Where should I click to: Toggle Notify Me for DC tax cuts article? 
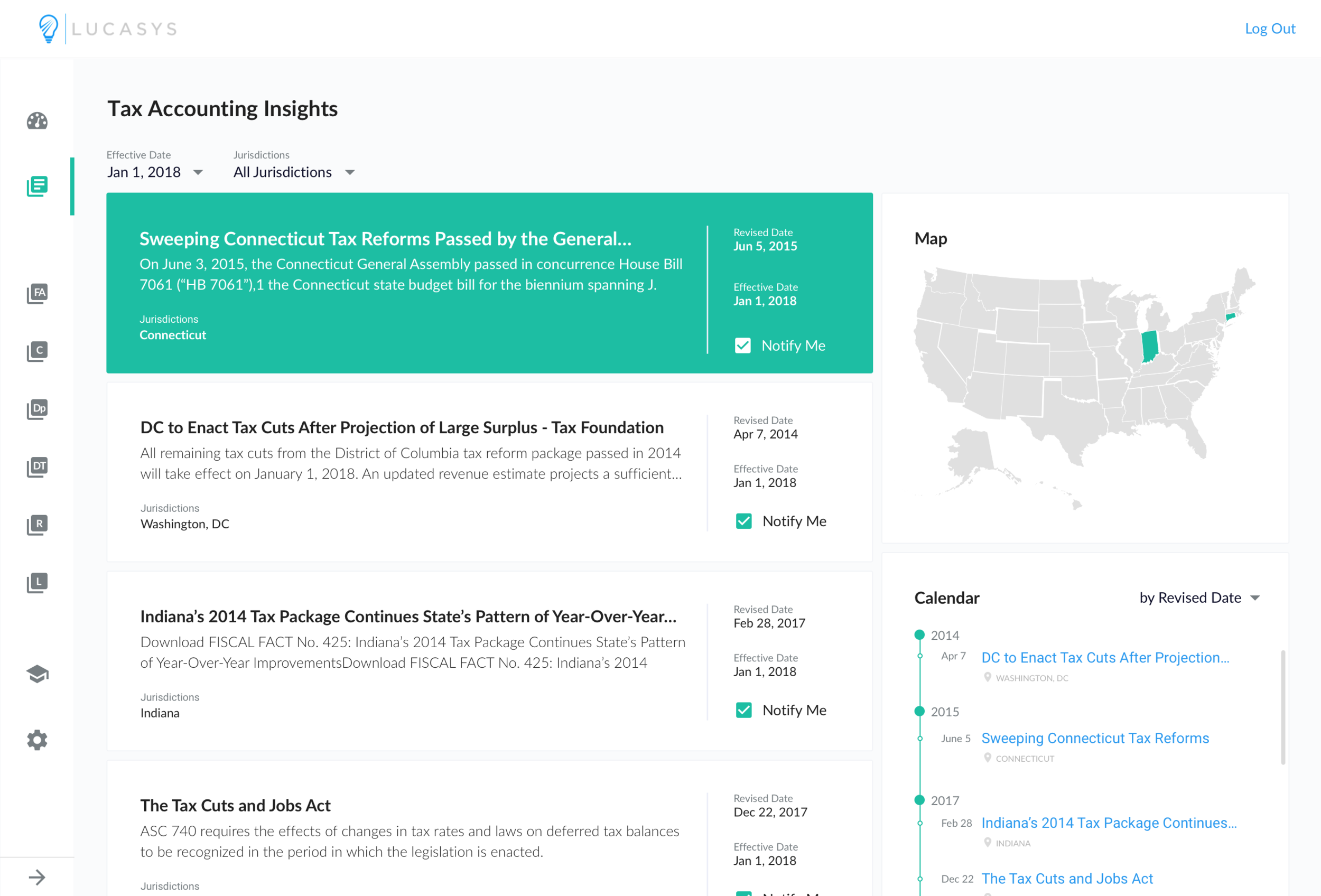click(x=743, y=521)
